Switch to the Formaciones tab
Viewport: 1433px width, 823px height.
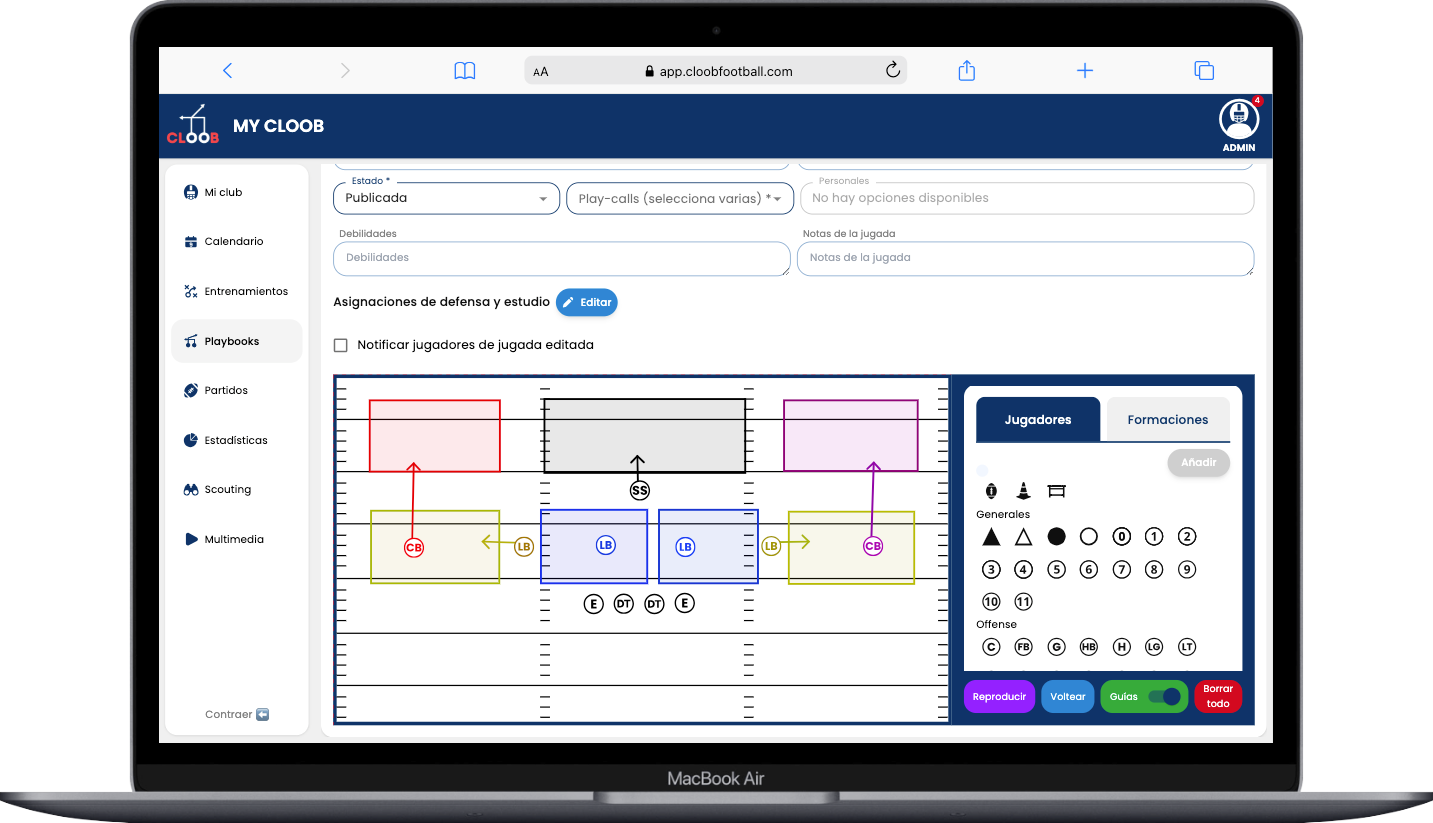[1167, 420]
